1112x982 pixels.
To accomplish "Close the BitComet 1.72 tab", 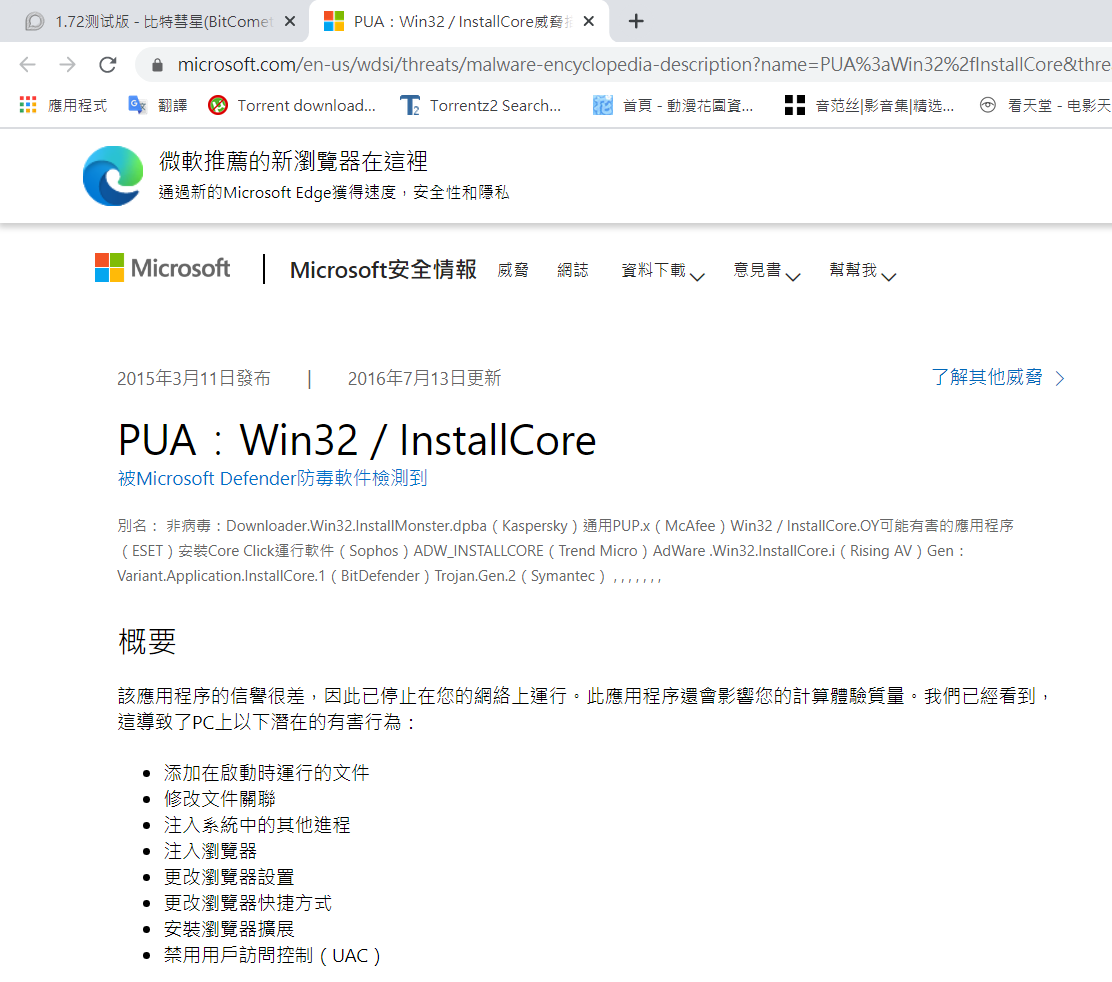I will (x=289, y=21).
